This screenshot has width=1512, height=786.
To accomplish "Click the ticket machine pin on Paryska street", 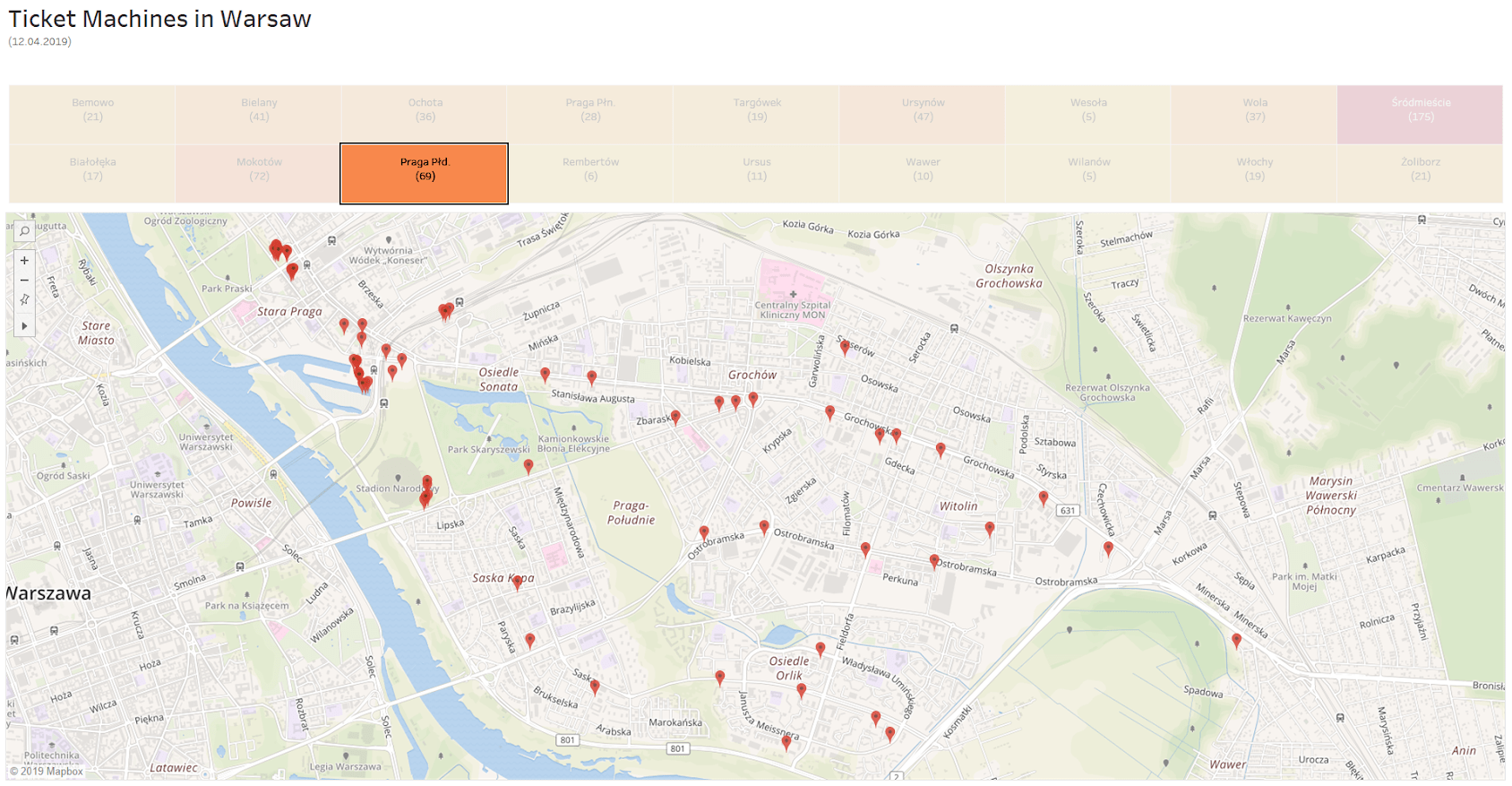I will point(530,640).
